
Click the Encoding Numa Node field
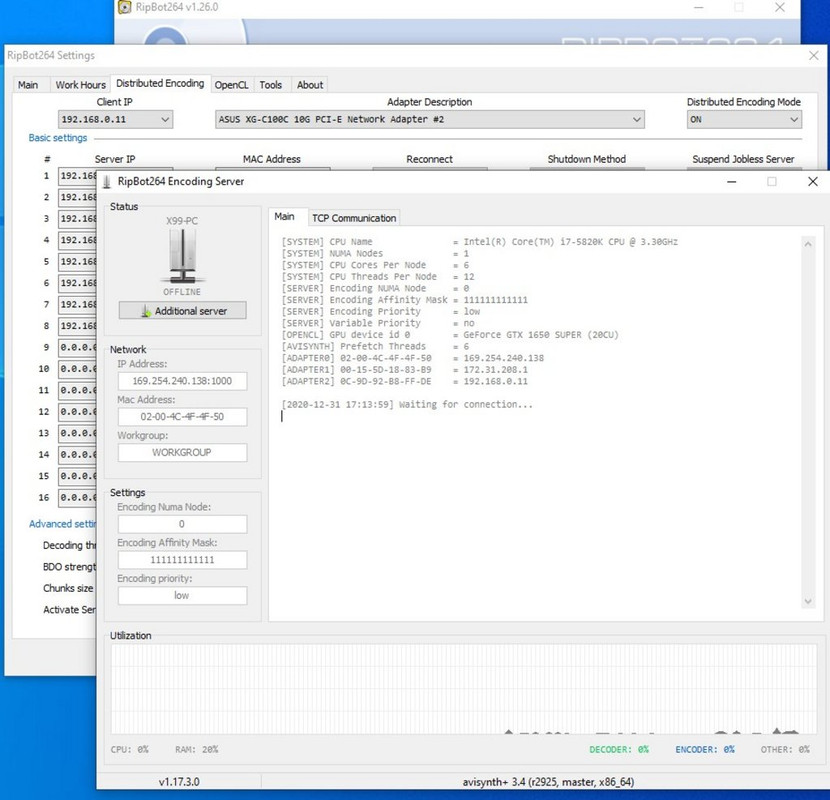[182, 524]
